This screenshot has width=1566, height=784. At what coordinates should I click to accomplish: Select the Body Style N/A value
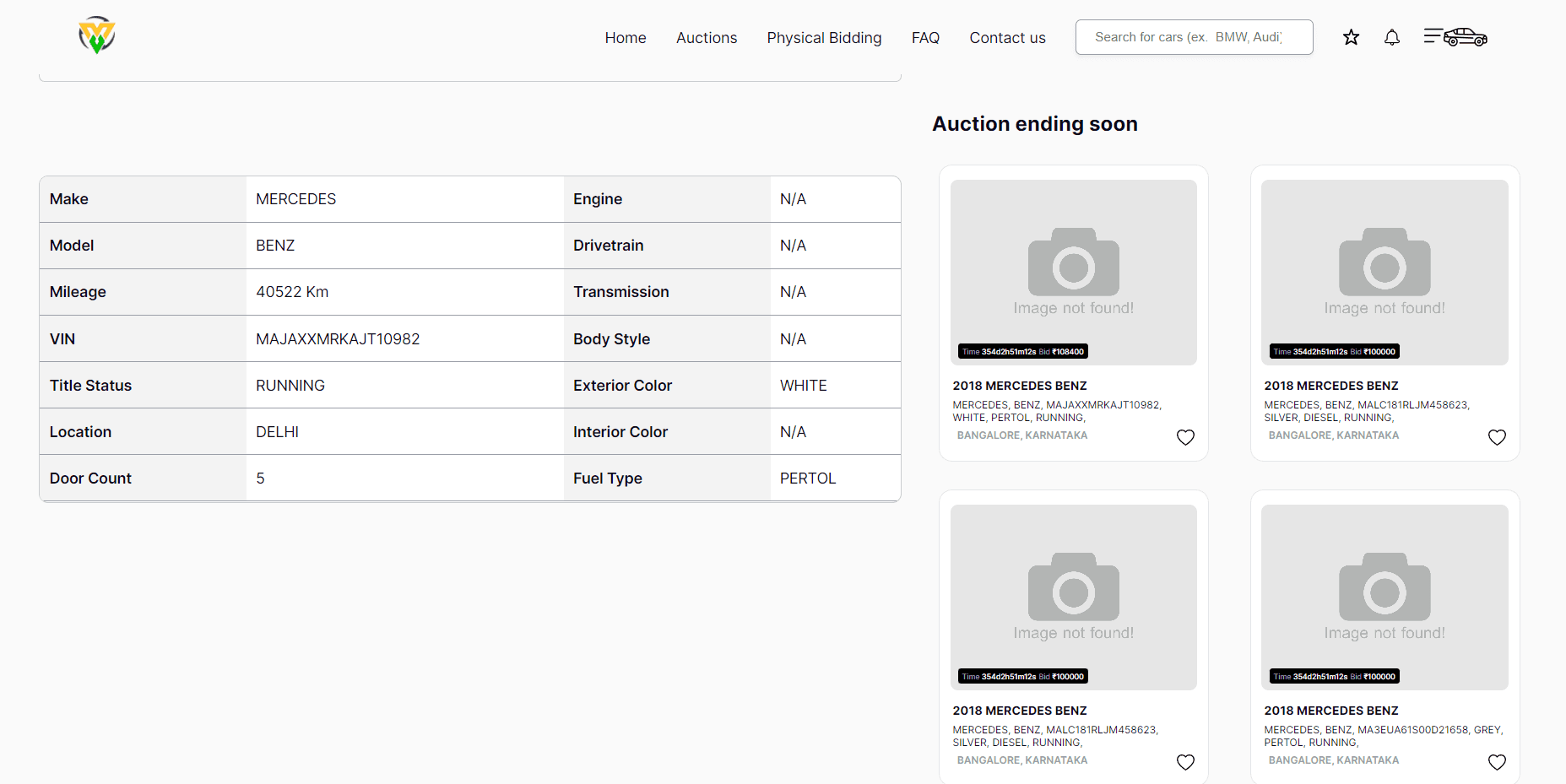click(x=793, y=339)
